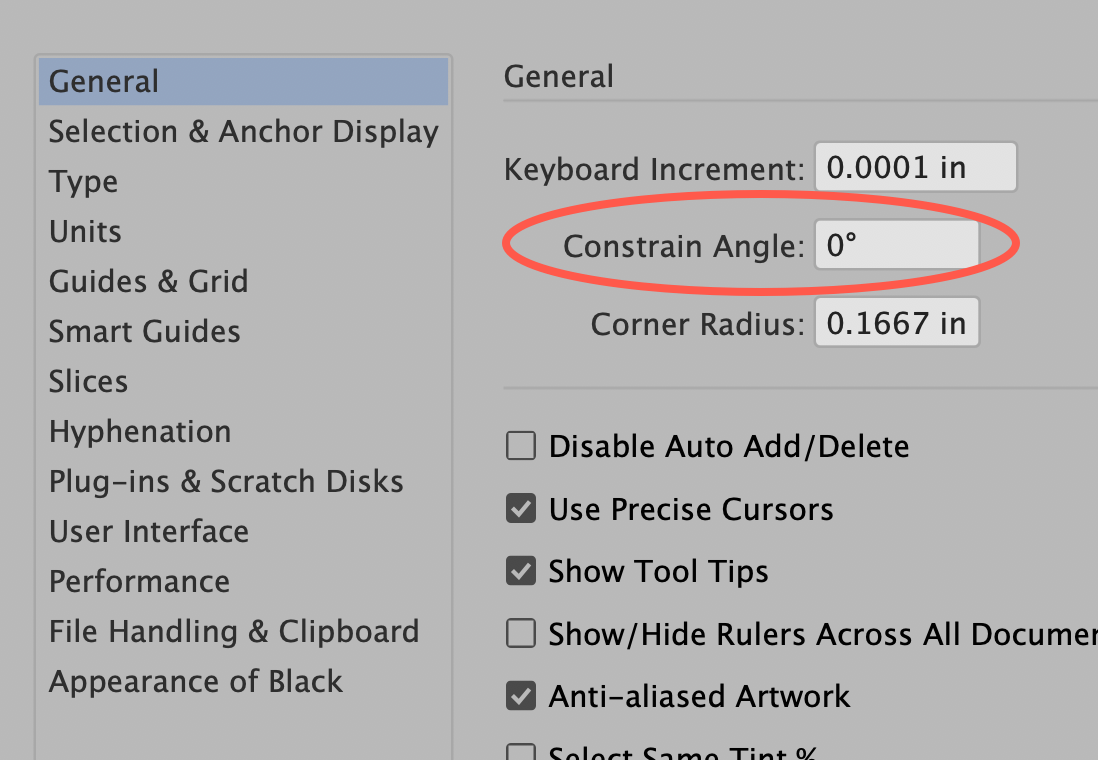Screen dimensions: 1098x760
Task: Open User Interface preferences
Action: [x=148, y=531]
